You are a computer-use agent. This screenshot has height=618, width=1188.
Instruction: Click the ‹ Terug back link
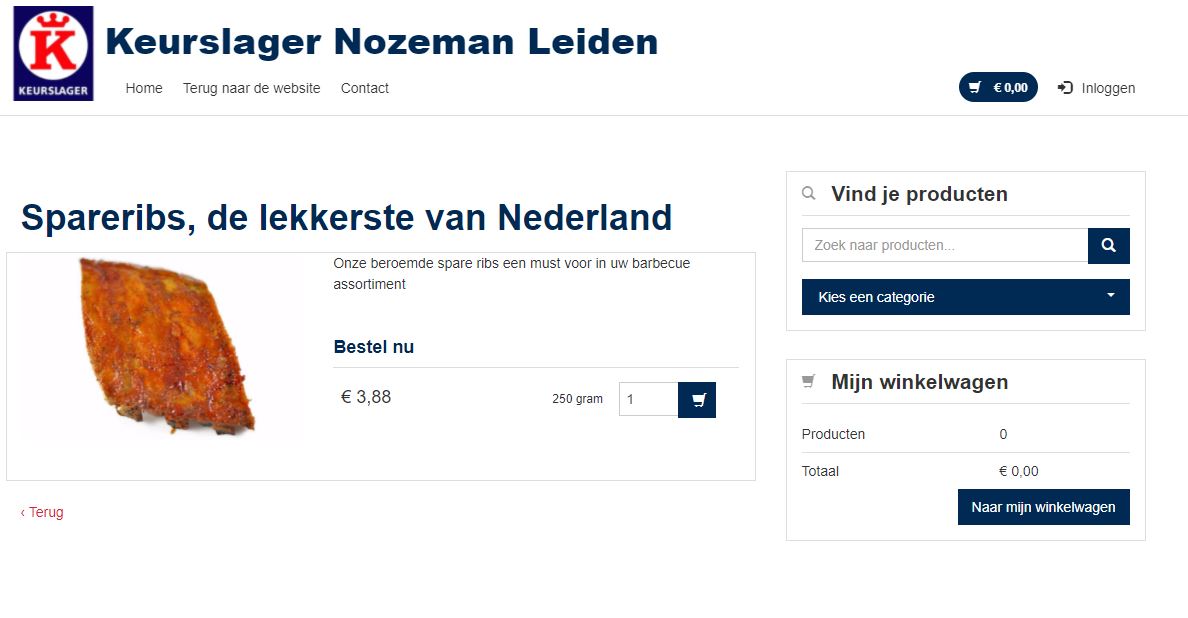[42, 512]
